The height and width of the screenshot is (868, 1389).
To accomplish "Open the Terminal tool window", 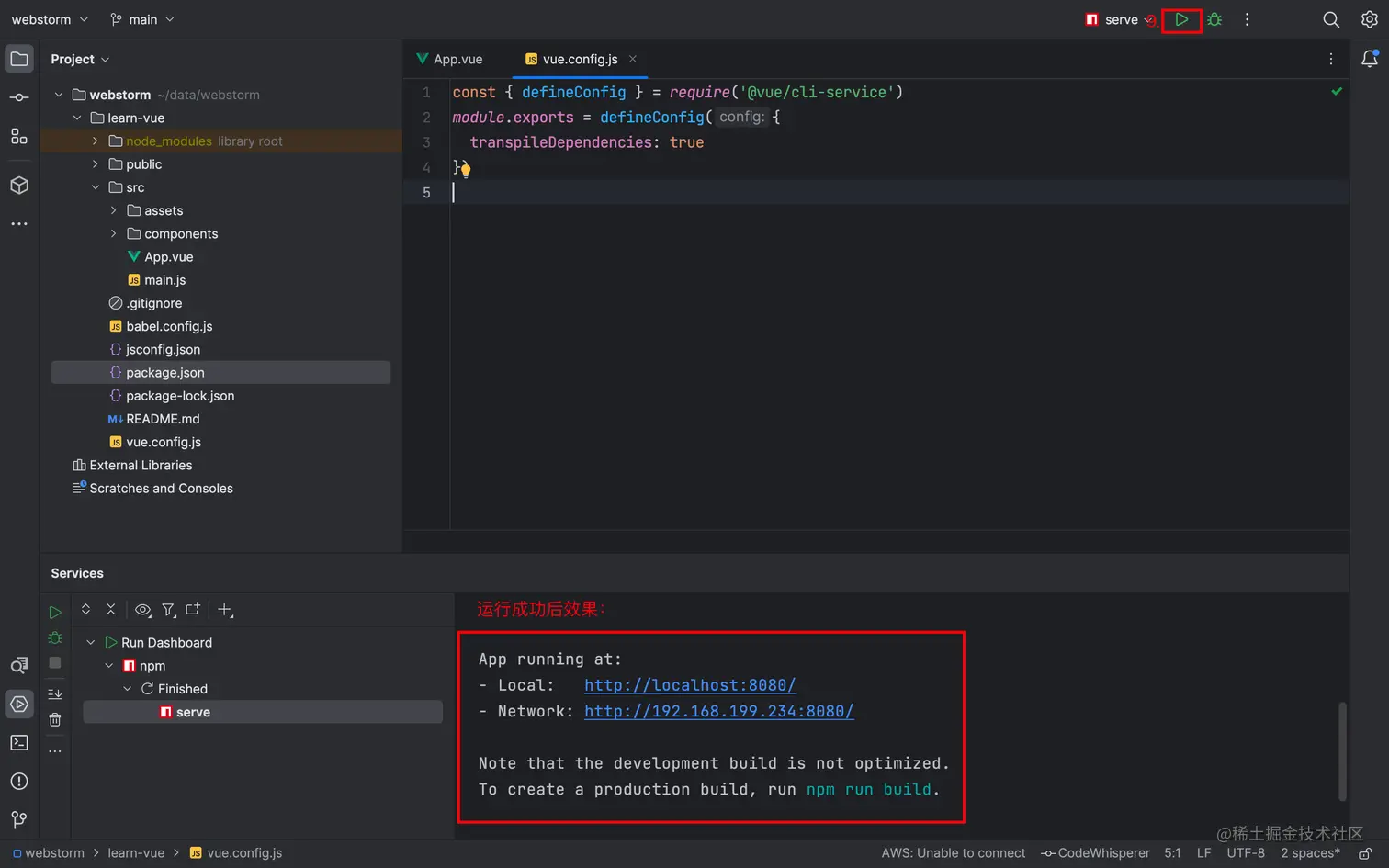I will click(19, 742).
